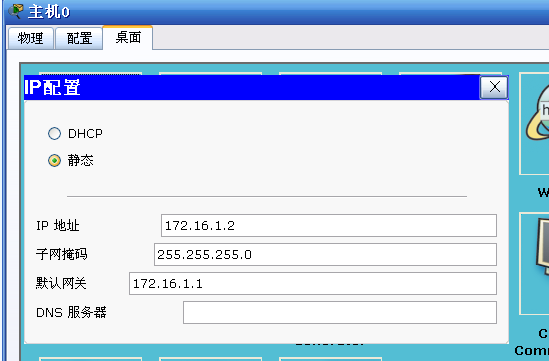Click the IP 地址 input field
549x361 pixels.
coord(329,225)
